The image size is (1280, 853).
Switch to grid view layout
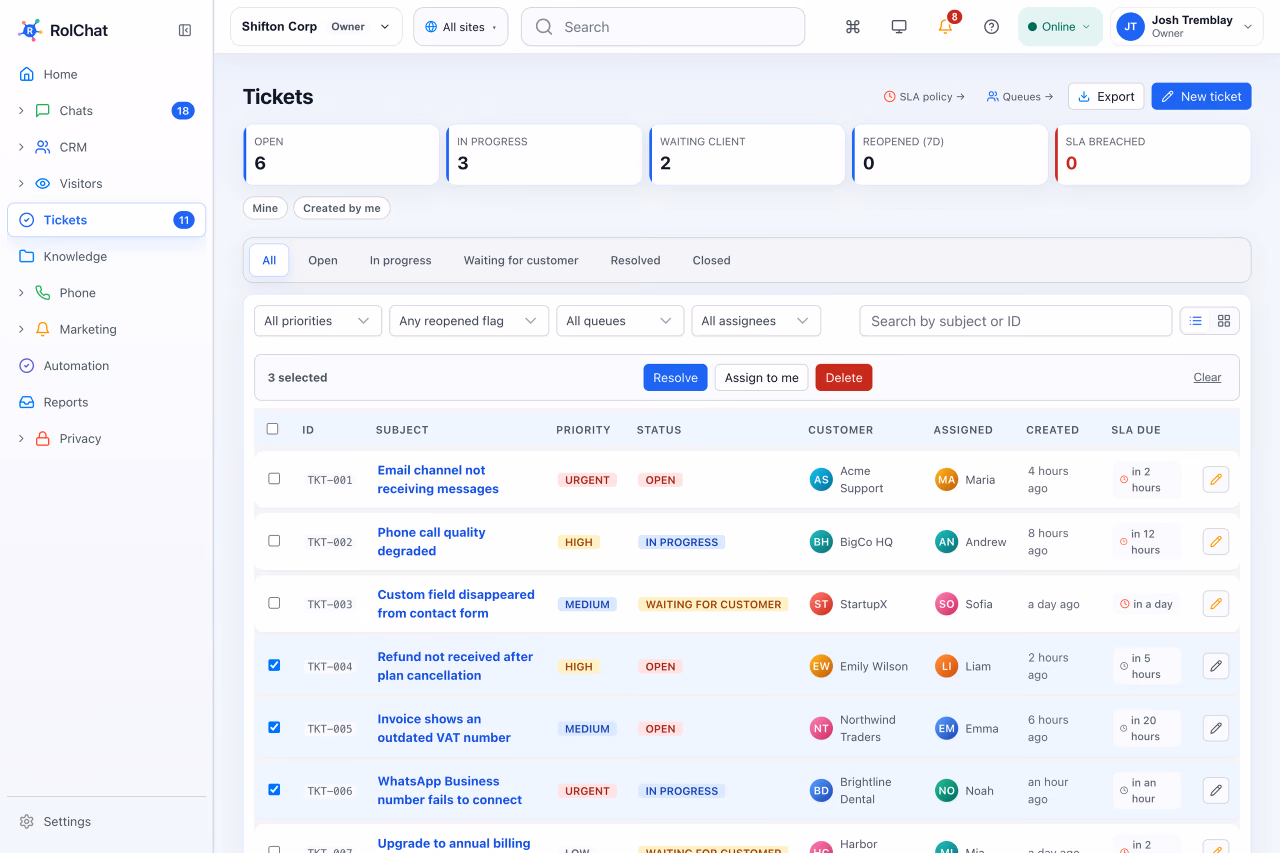point(1224,321)
